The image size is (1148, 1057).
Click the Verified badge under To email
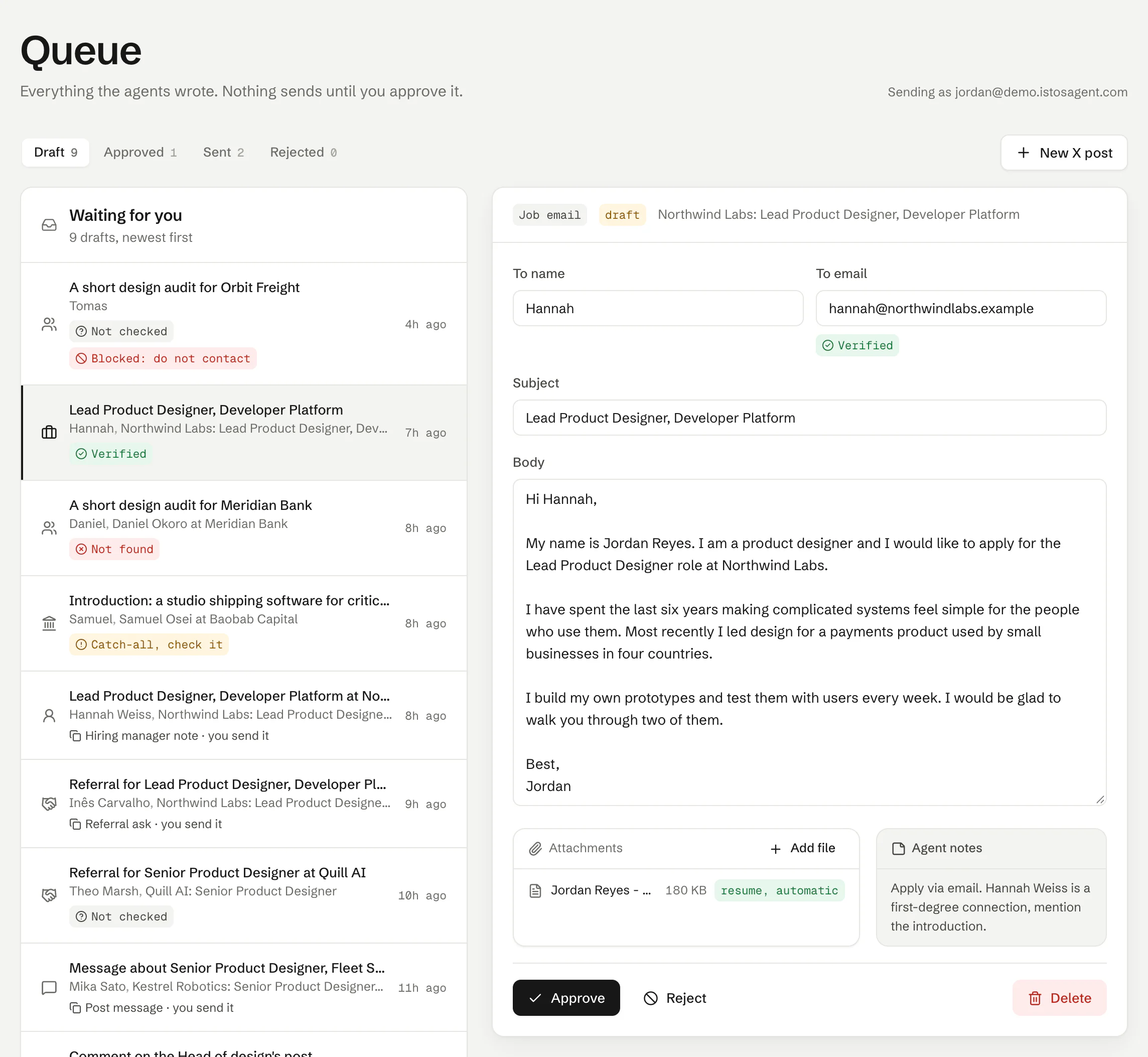(x=857, y=345)
